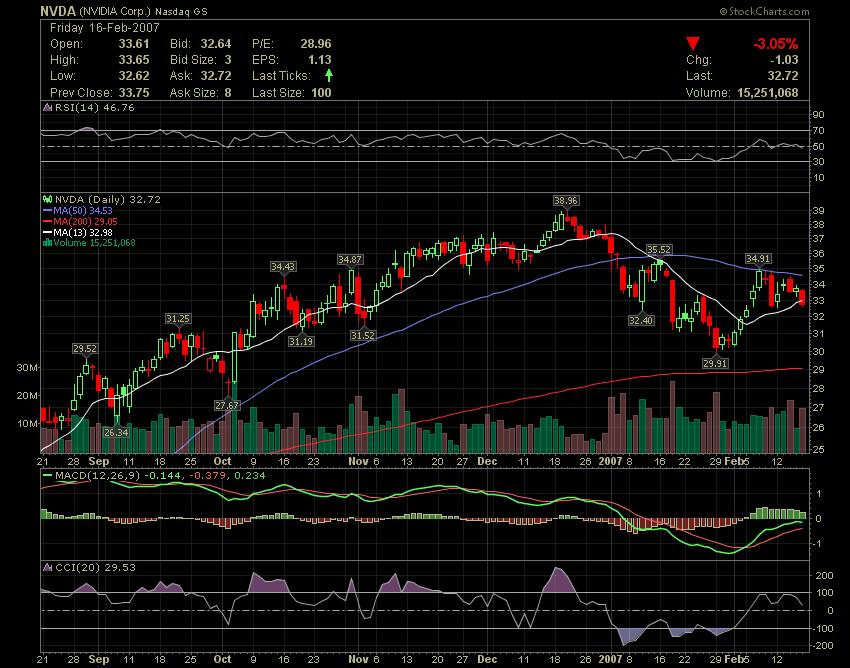Viewport: 850px width, 668px height.
Task: Click the 34.87 price marker
Action: click(x=350, y=260)
